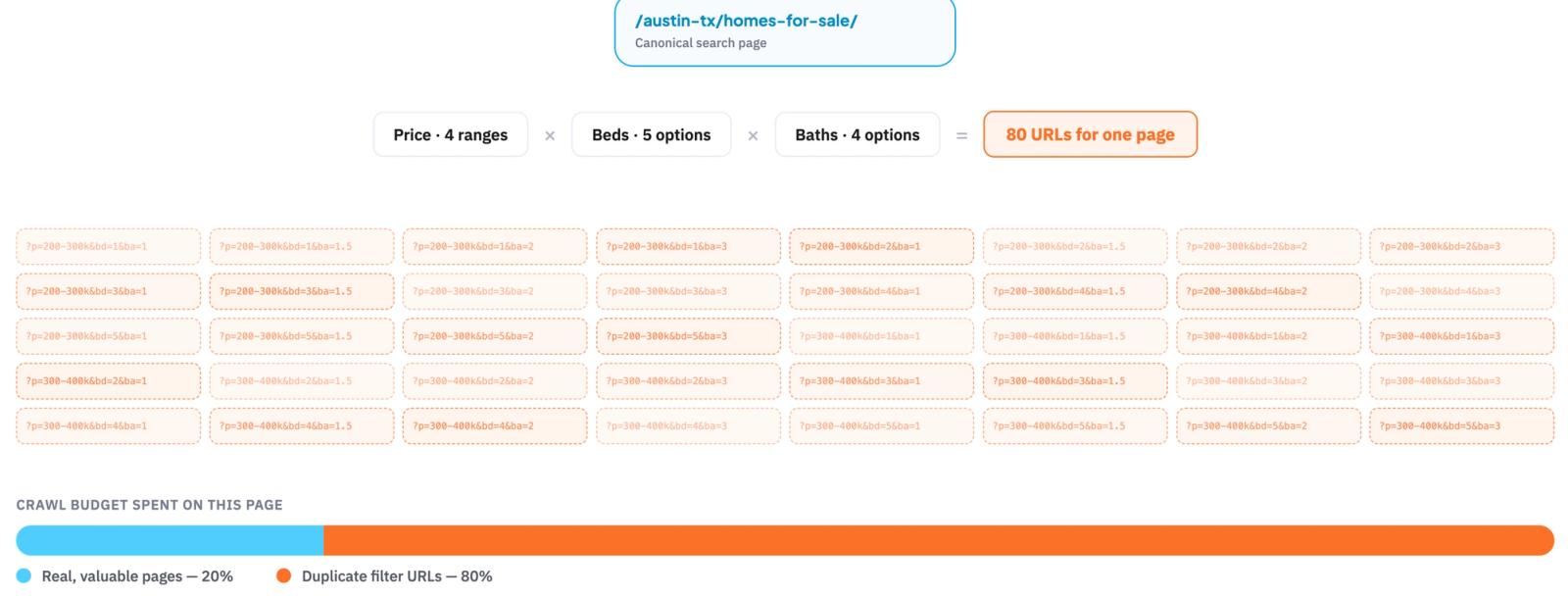Click the /austin-tx/homes-for-sale/ canonical page card

[x=784, y=32]
